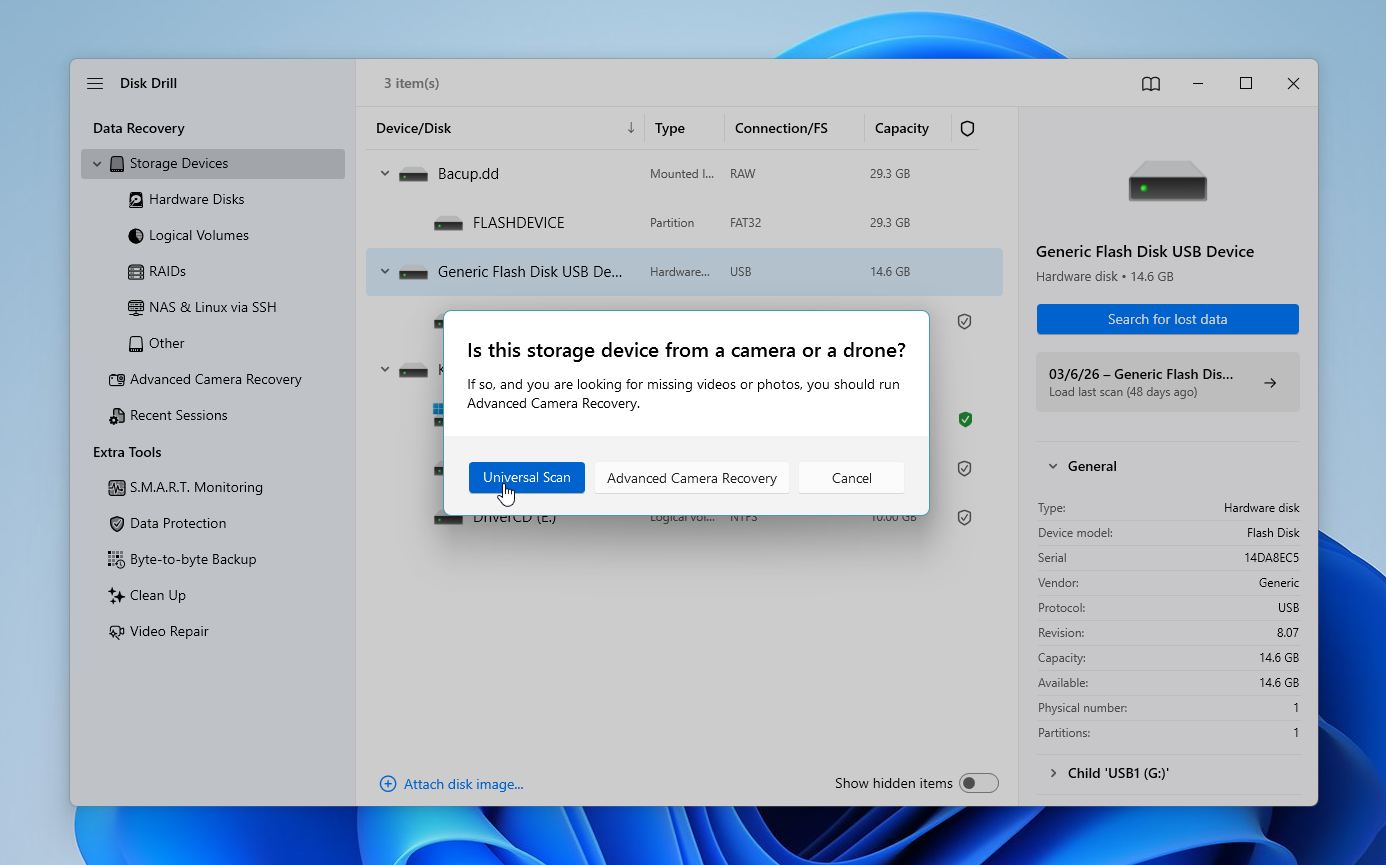This screenshot has width=1386, height=865.
Task: Click the Serial value 14DA8EC5
Action: pos(1271,558)
